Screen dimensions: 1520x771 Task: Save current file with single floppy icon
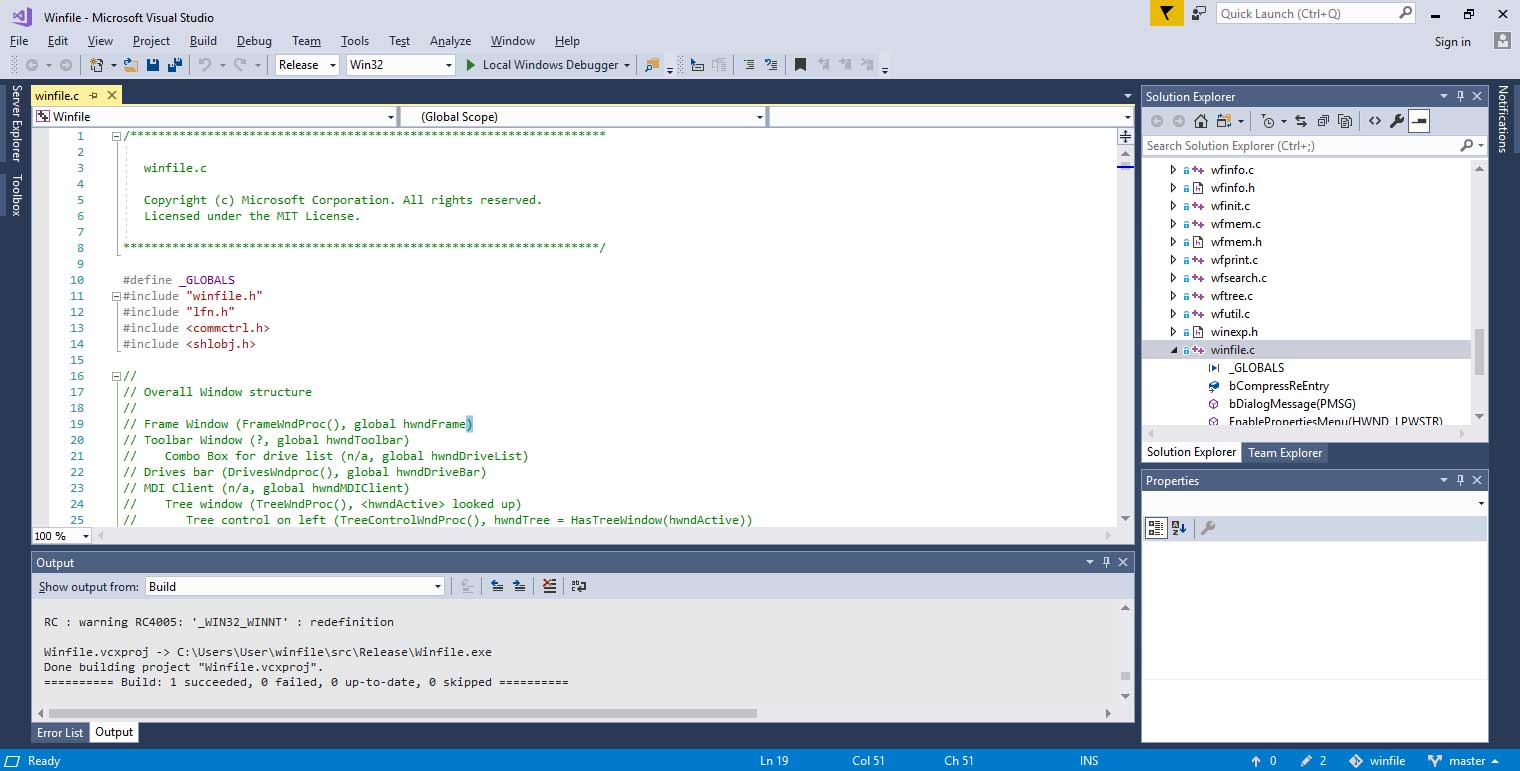[x=153, y=64]
